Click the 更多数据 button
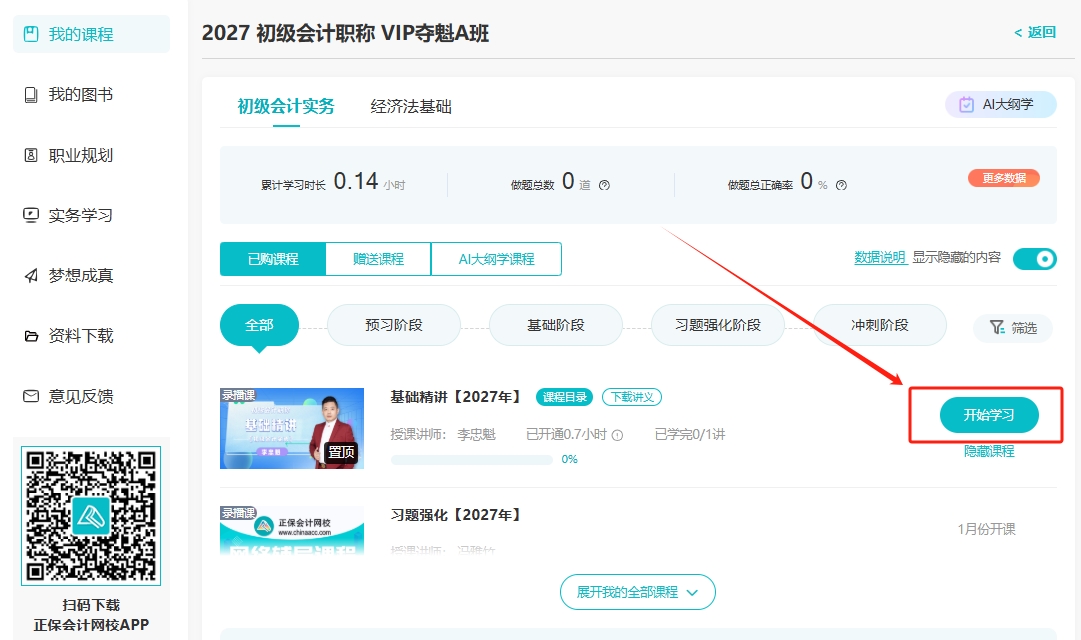This screenshot has height=640, width=1081. click(1004, 178)
